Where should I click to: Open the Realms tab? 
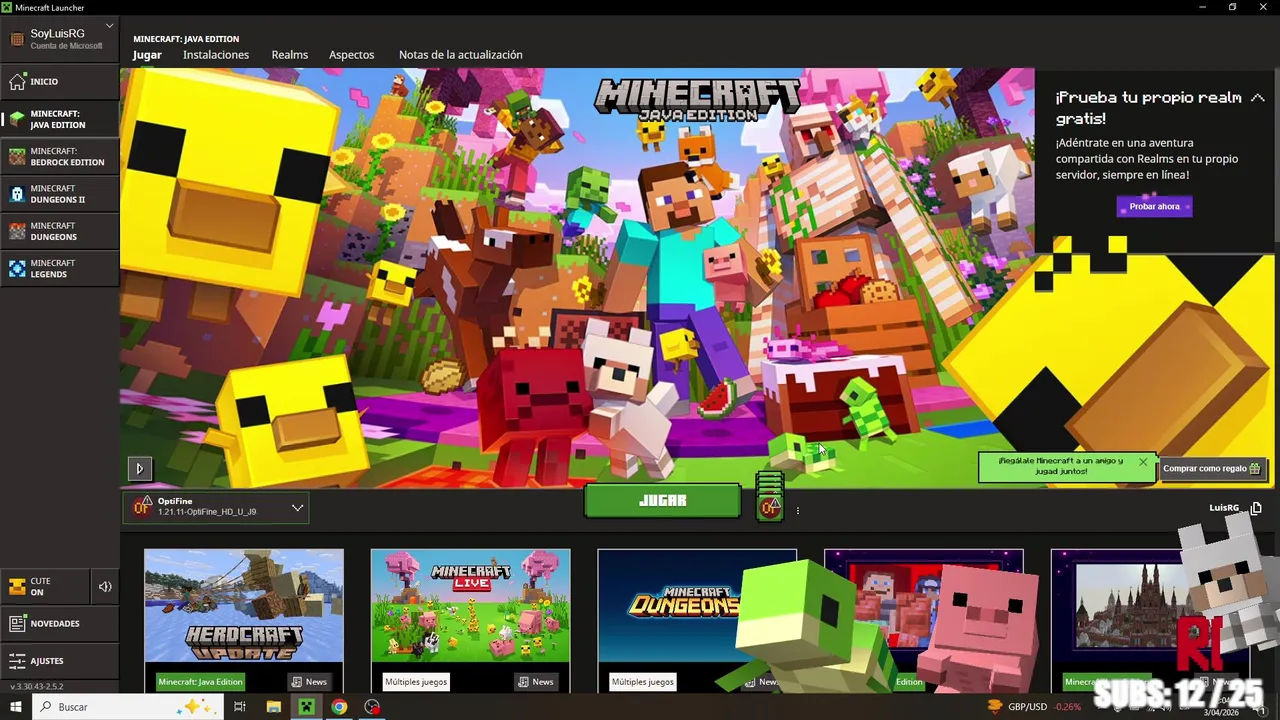tap(290, 55)
